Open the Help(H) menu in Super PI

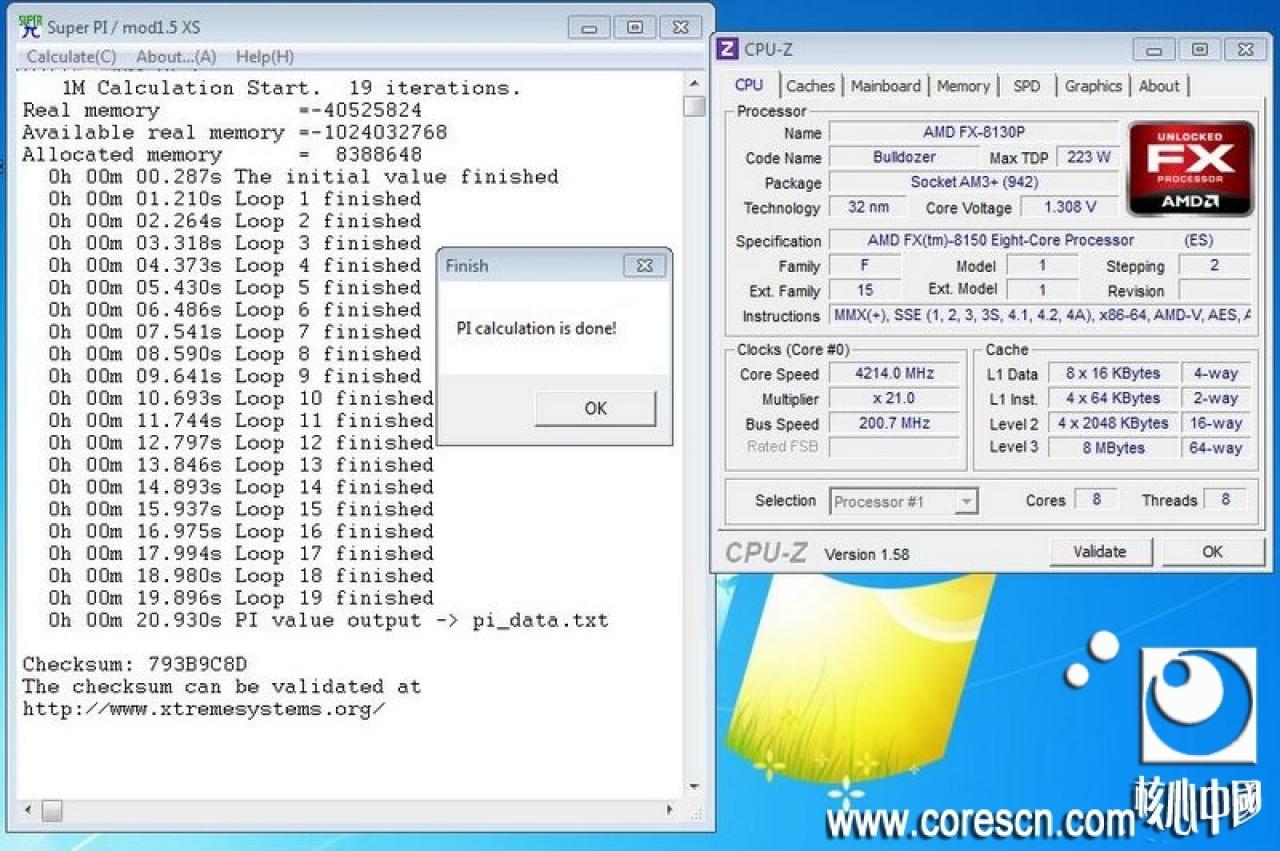click(265, 57)
